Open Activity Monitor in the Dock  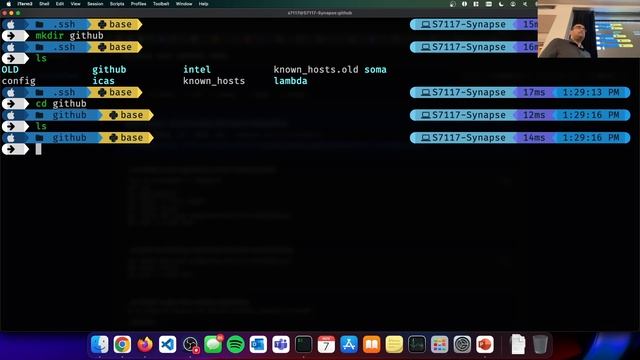pos(417,344)
